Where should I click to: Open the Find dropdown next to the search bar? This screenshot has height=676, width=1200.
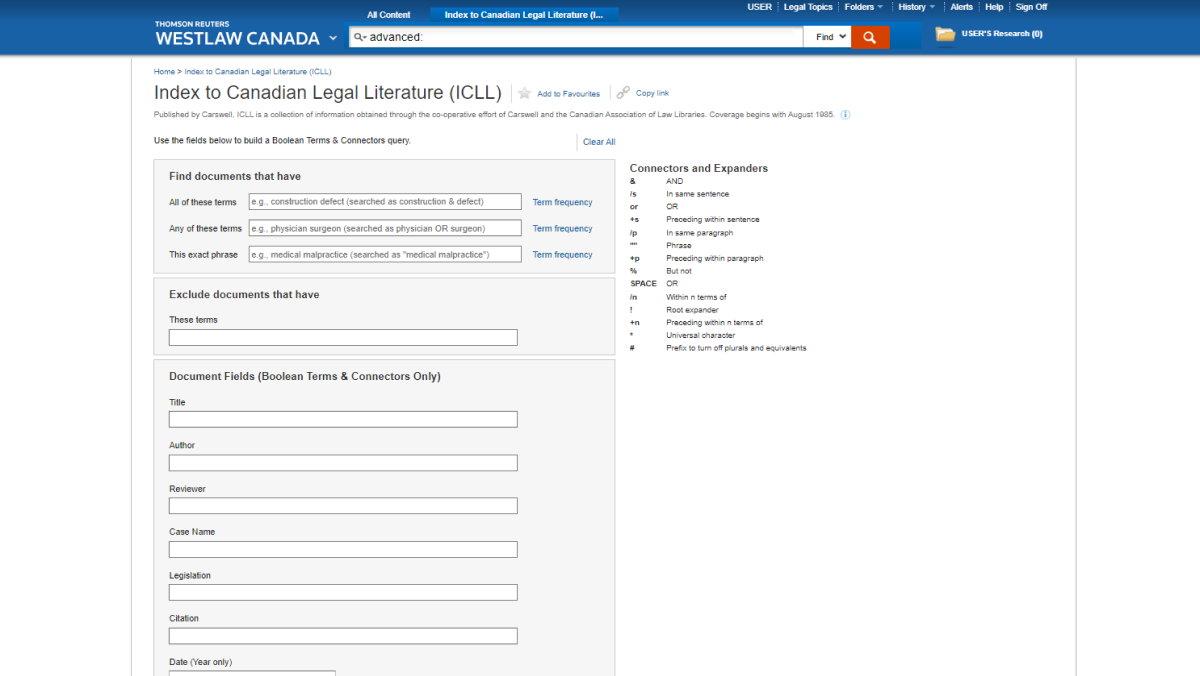826,36
